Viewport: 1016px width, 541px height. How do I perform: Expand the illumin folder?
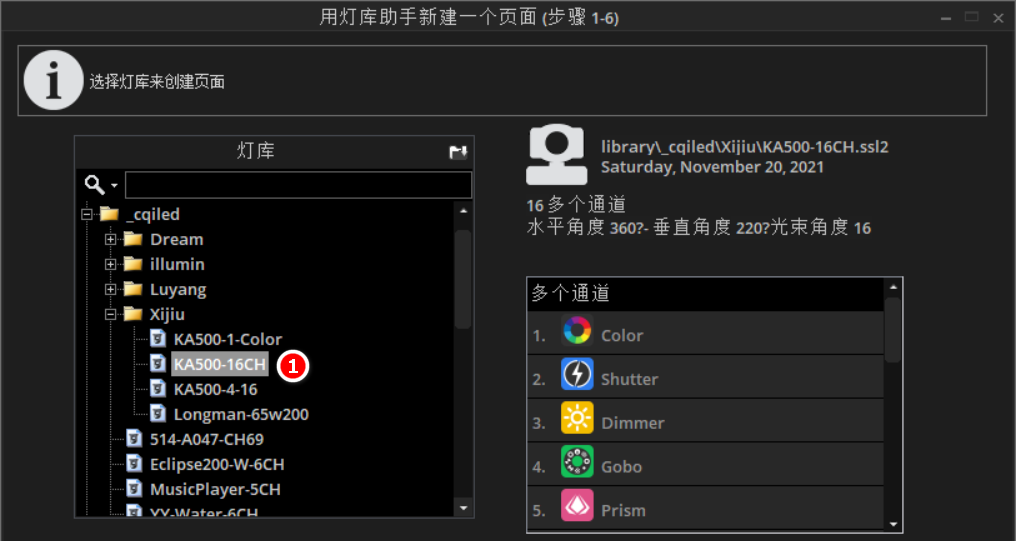112,264
